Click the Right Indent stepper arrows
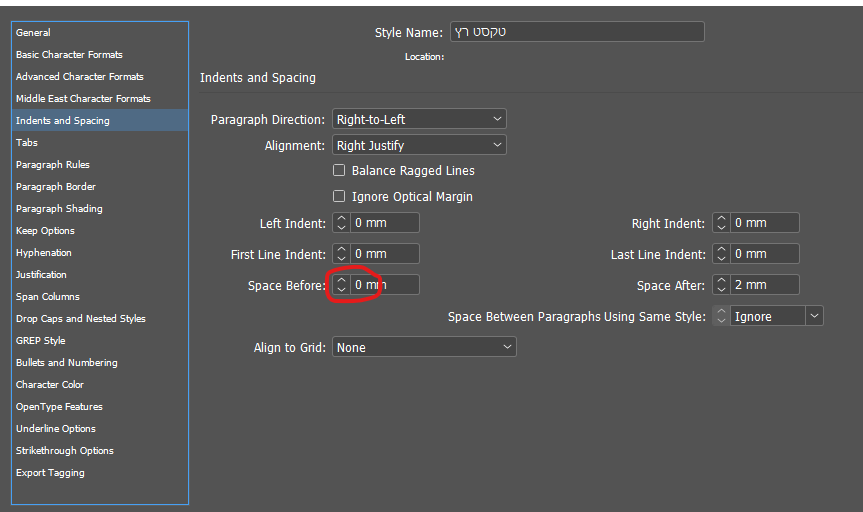The height and width of the screenshot is (512, 863). pos(721,224)
